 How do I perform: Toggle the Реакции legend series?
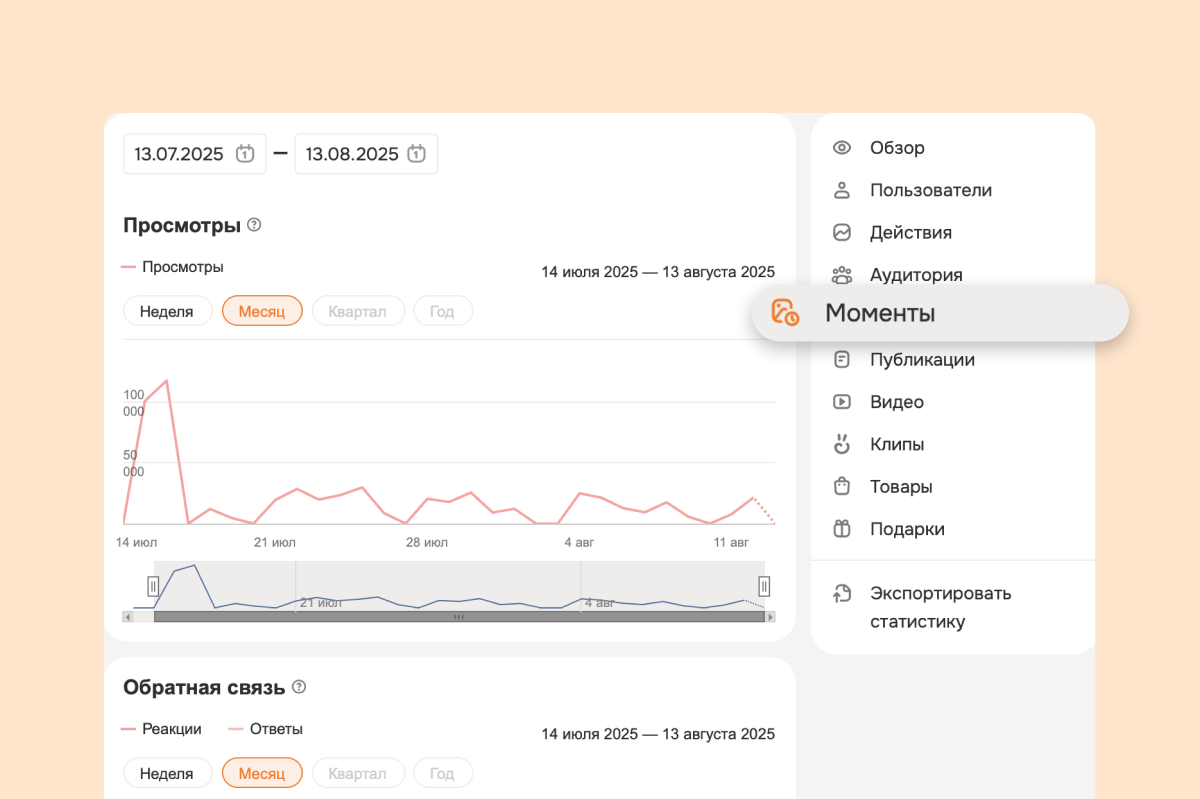[x=161, y=729]
